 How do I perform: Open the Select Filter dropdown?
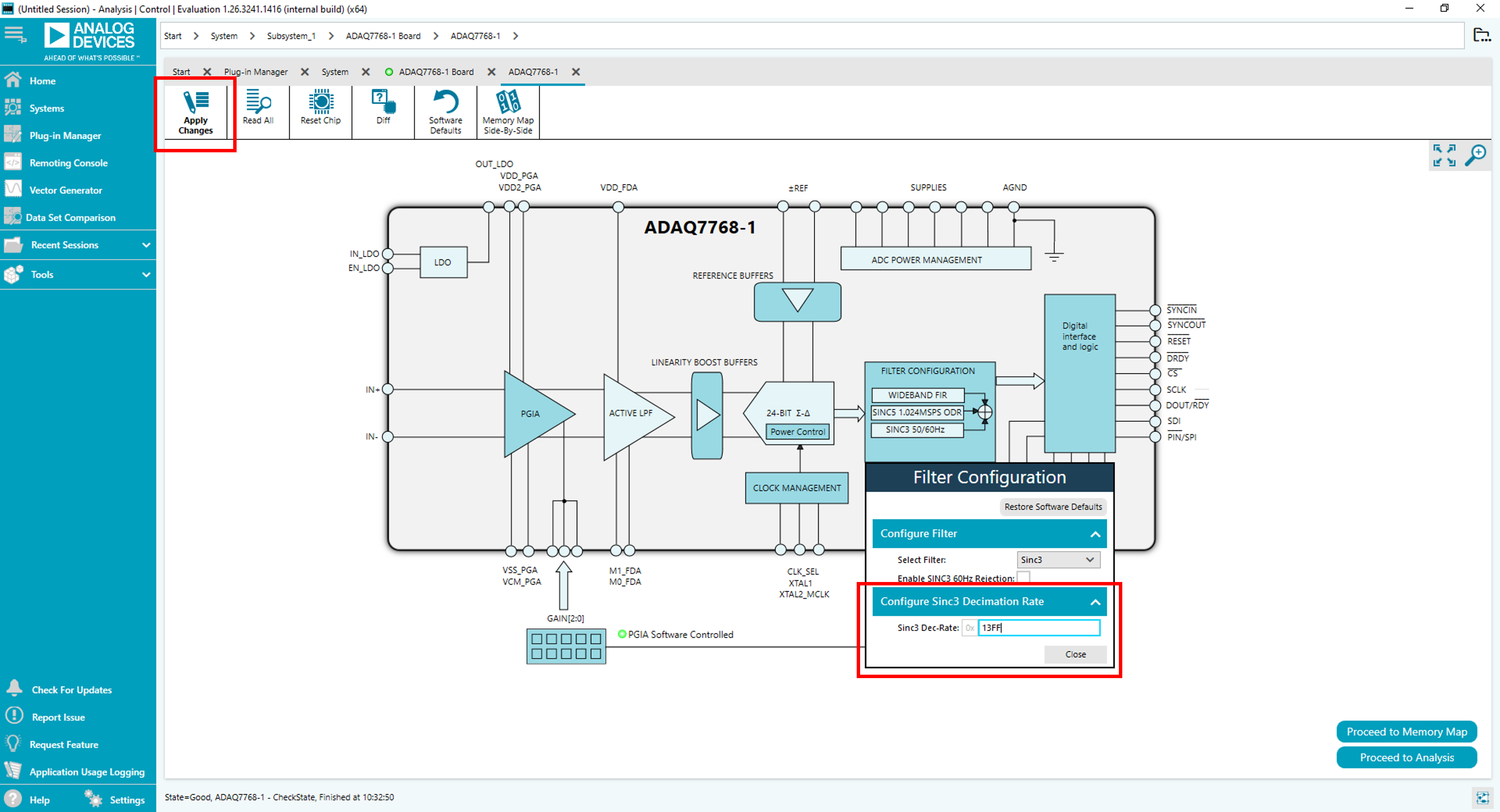(x=1057, y=560)
